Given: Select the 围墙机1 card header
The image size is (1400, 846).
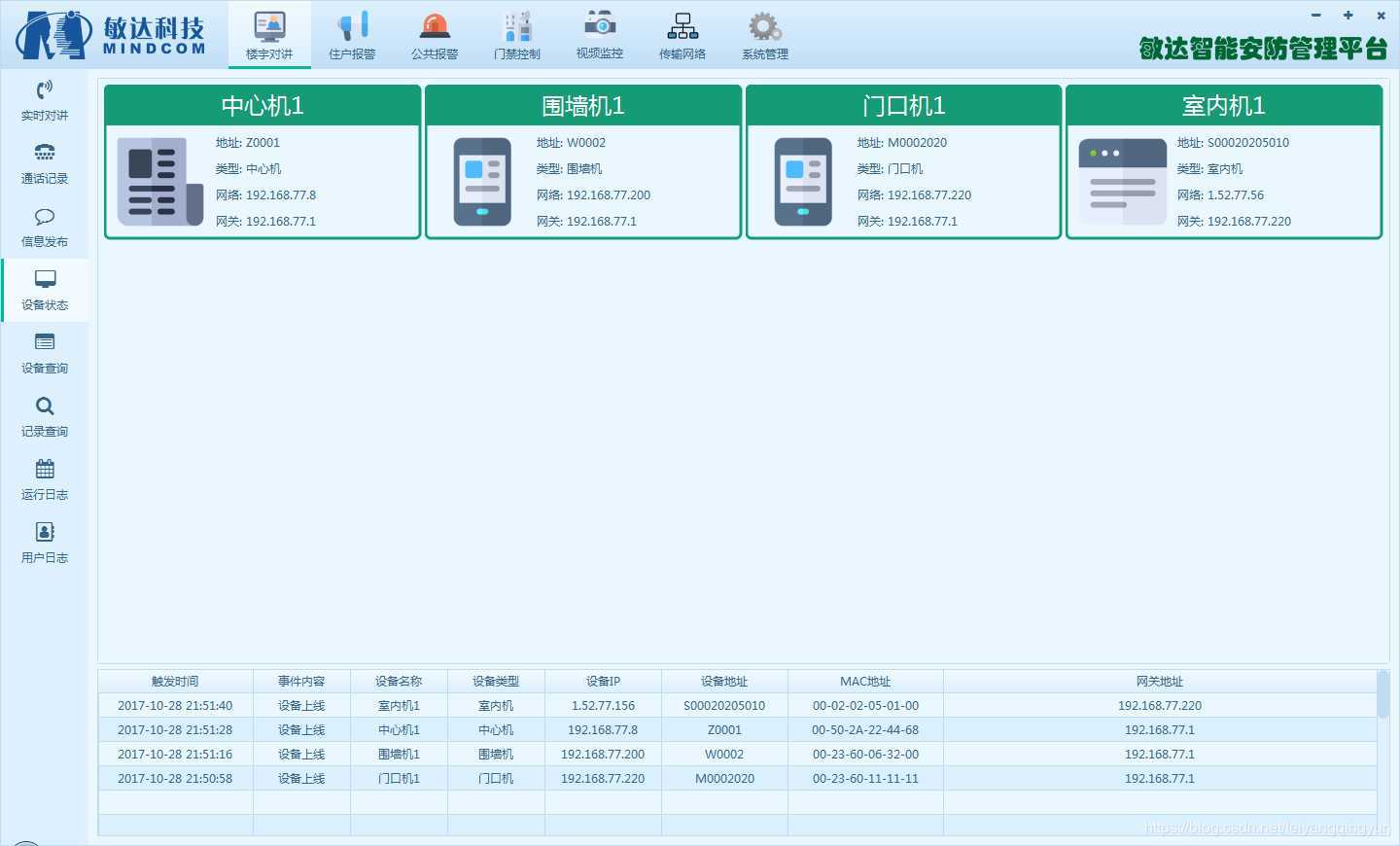Looking at the screenshot, I should coord(583,105).
